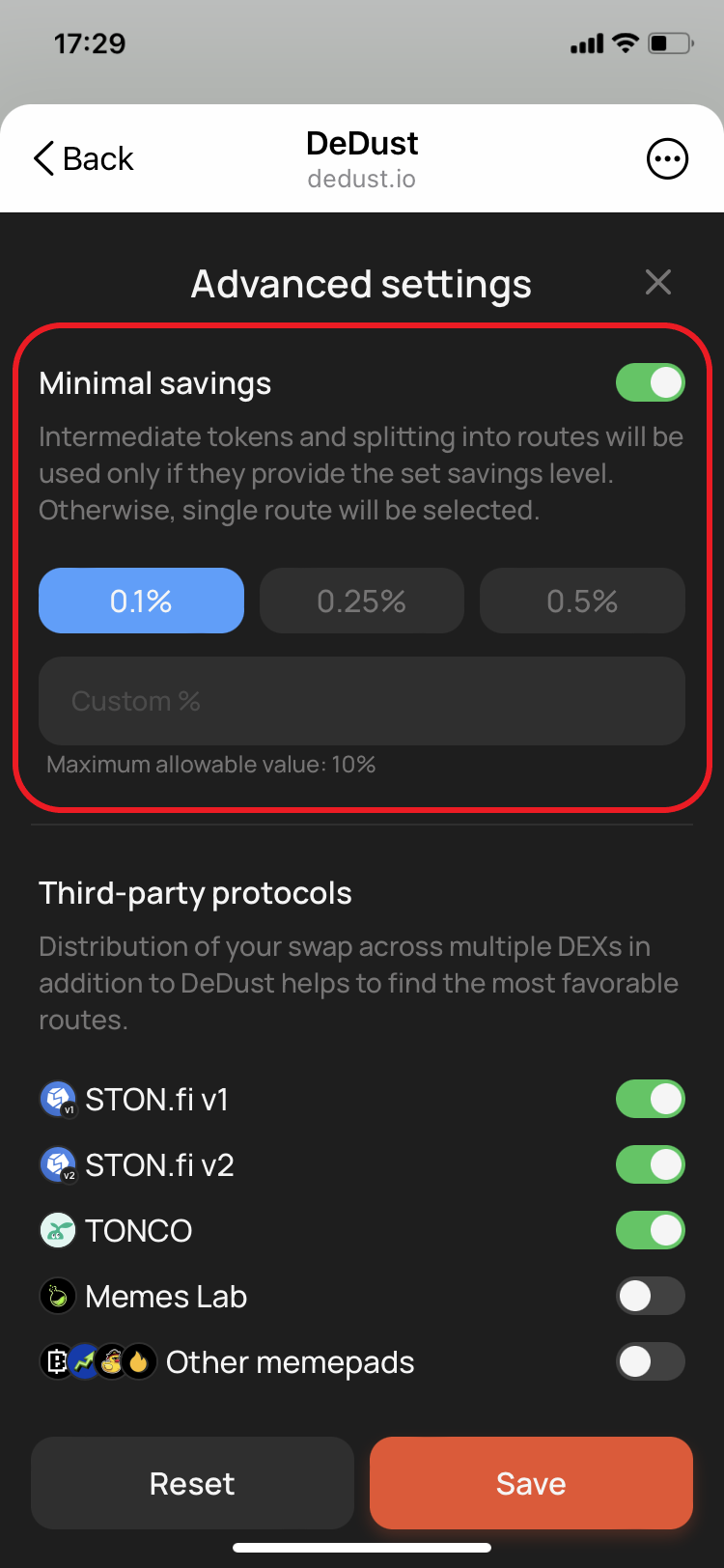724x1568 pixels.
Task: Close the Advanced settings panel
Action: tap(658, 283)
